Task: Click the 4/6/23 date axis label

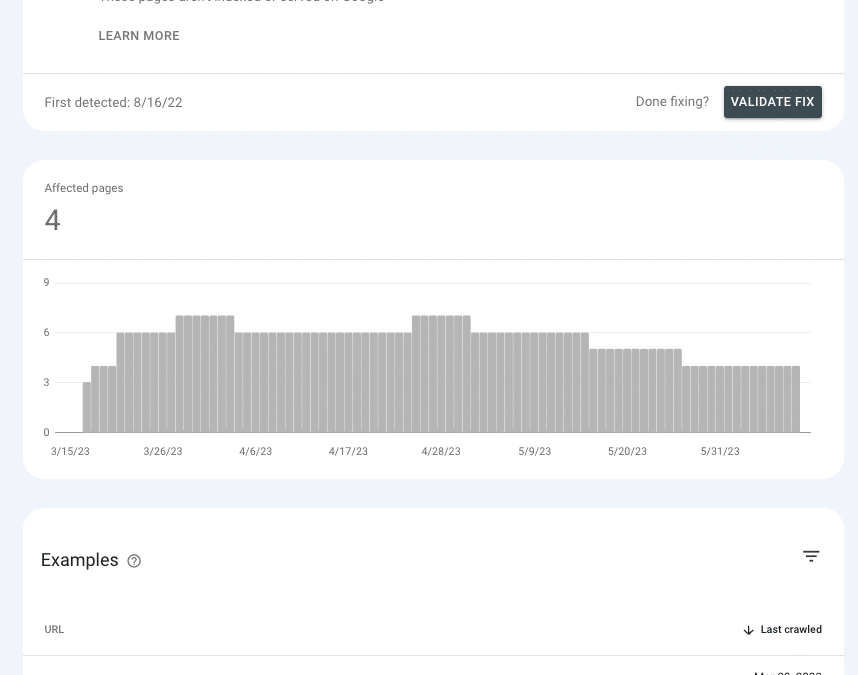Action: click(x=256, y=451)
